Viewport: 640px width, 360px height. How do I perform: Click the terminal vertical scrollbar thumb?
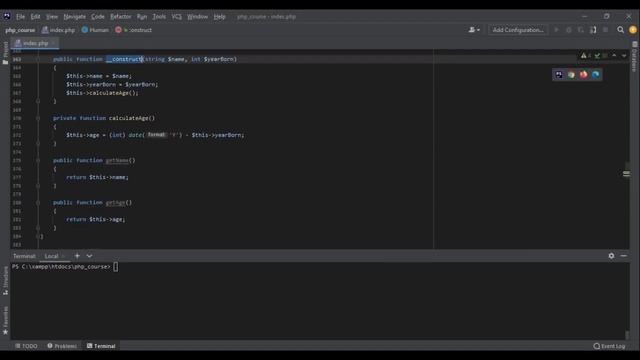coord(627,335)
